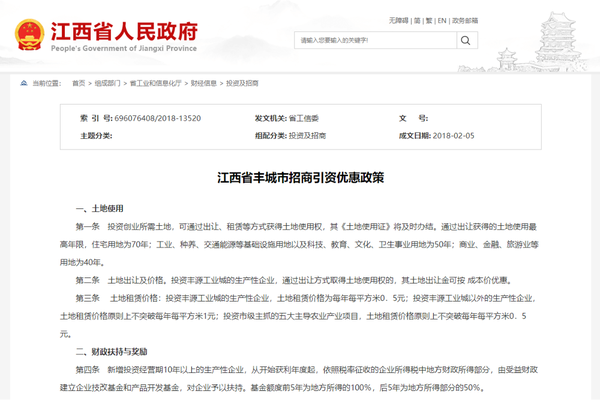This screenshot has width=600, height=400.
Task: Open the 政务邮箱 mailbox link
Action: point(465,21)
